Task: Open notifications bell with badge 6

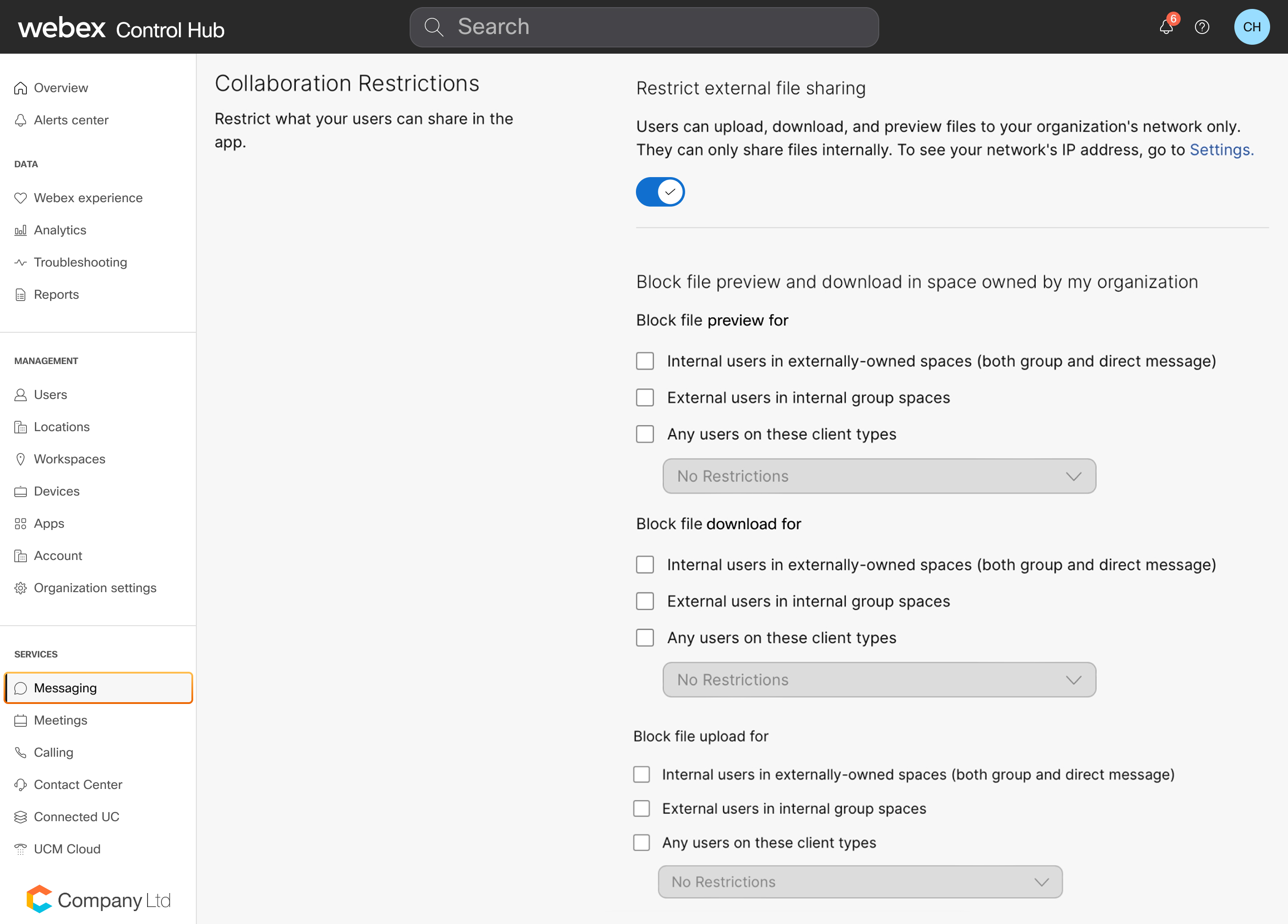Action: 1167,26
